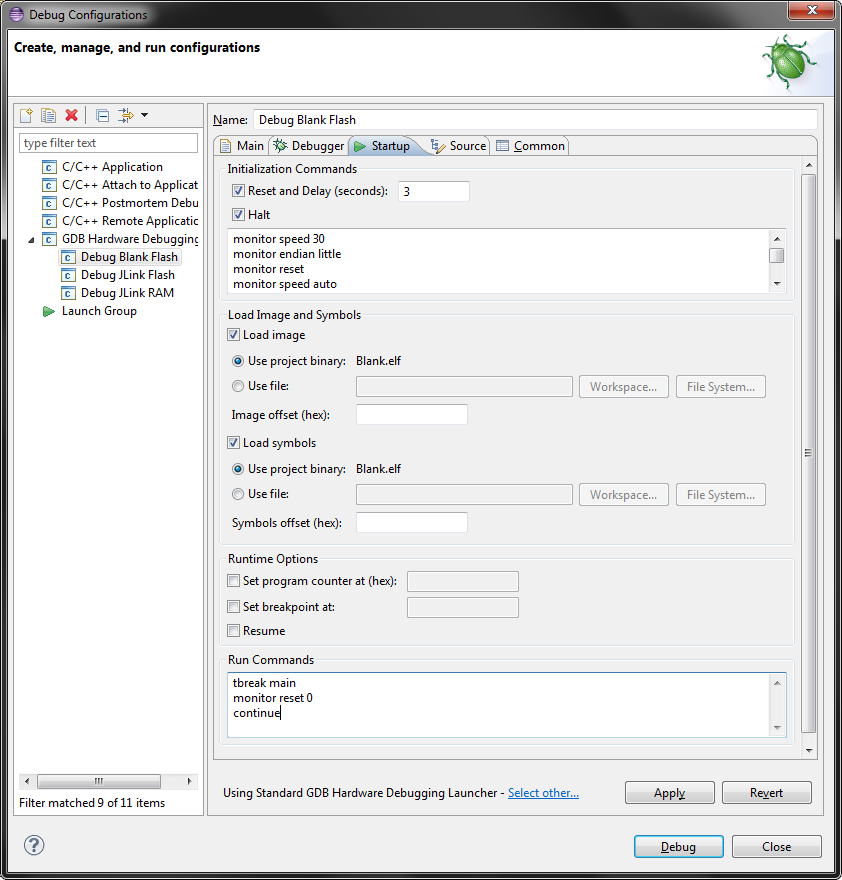Collapse all items in the configuration tree
842x880 pixels.
102,115
